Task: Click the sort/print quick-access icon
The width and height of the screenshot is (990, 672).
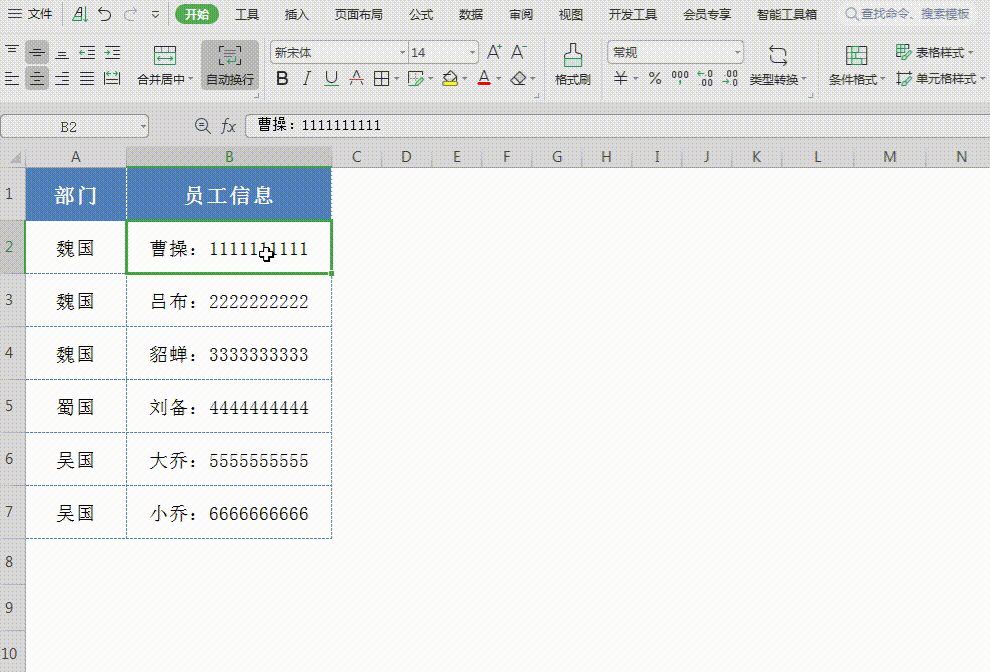Action: [80, 14]
